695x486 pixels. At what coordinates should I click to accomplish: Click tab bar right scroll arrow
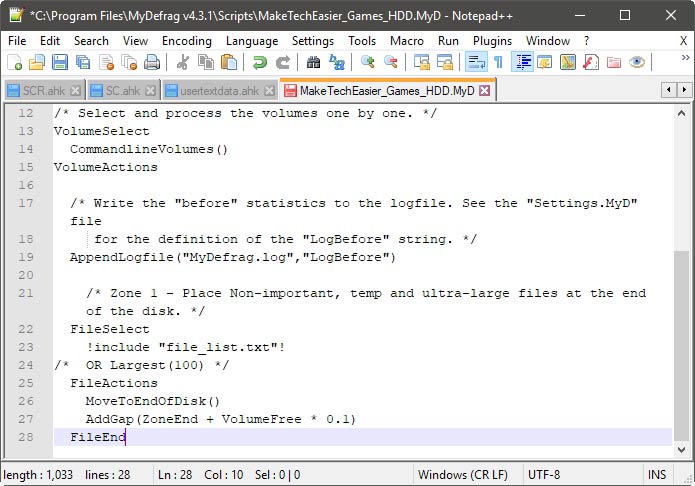[684, 90]
